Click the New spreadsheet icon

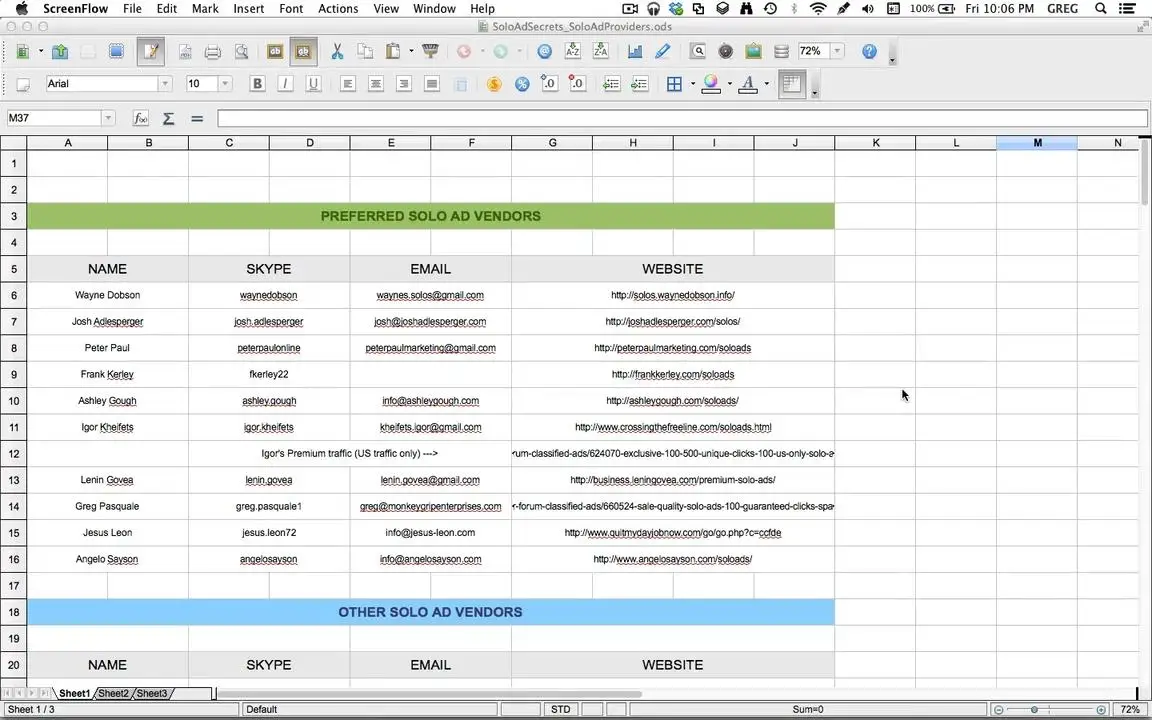(x=24, y=51)
